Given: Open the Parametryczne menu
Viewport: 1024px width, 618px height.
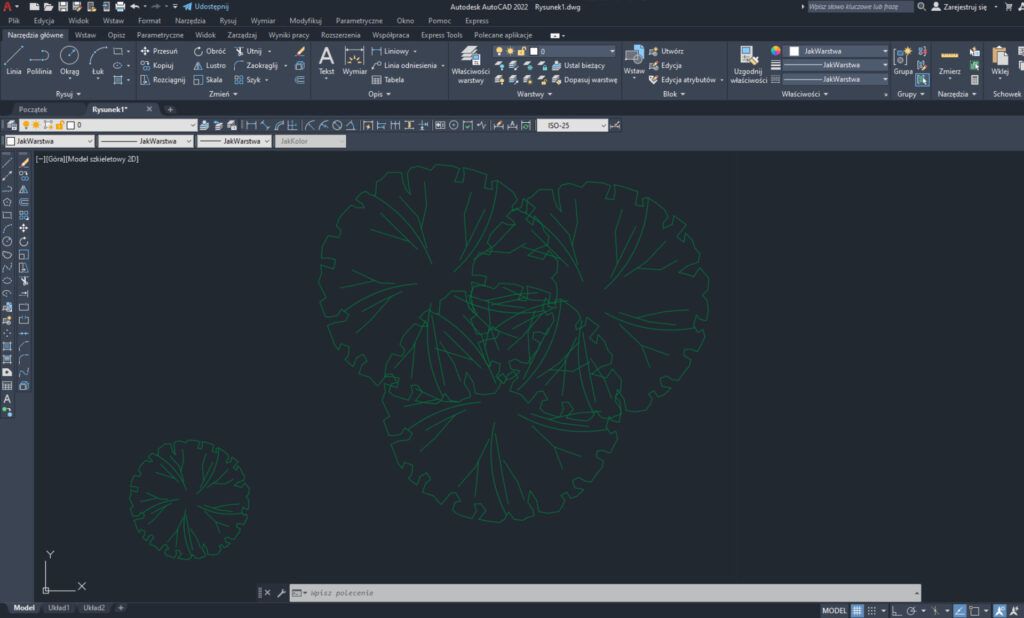Looking at the screenshot, I should pos(359,20).
